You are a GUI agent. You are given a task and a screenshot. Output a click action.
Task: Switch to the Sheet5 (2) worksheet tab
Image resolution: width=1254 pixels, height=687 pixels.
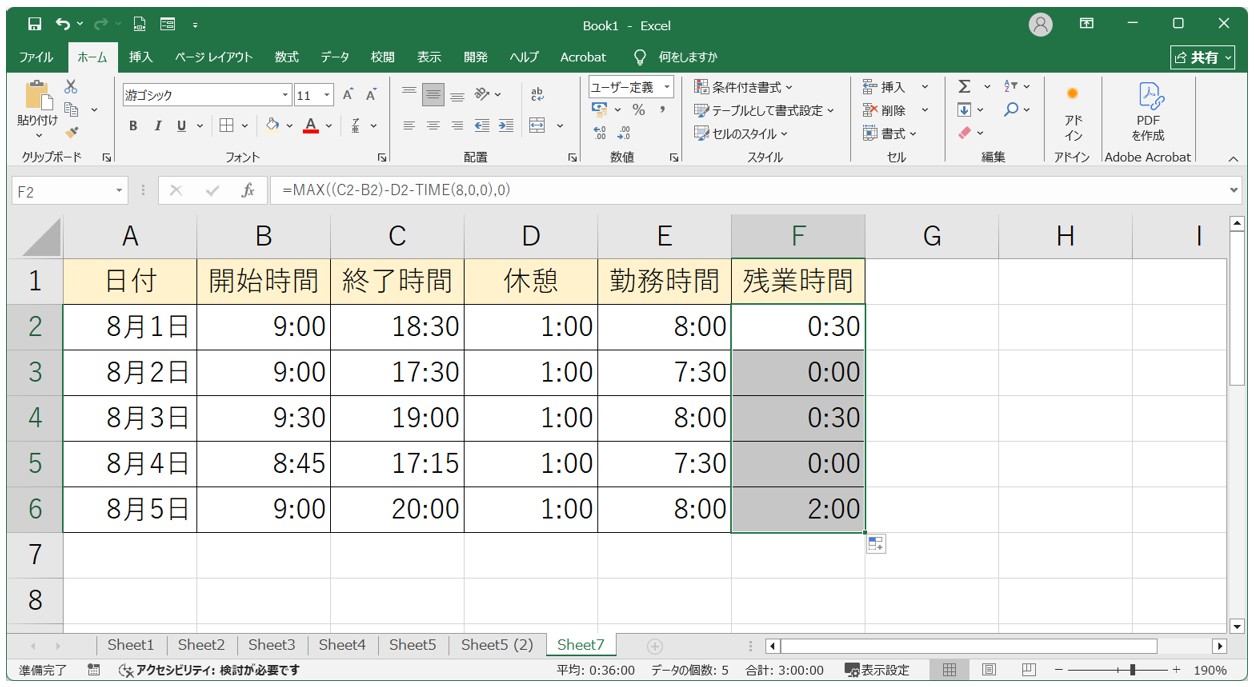(x=497, y=645)
